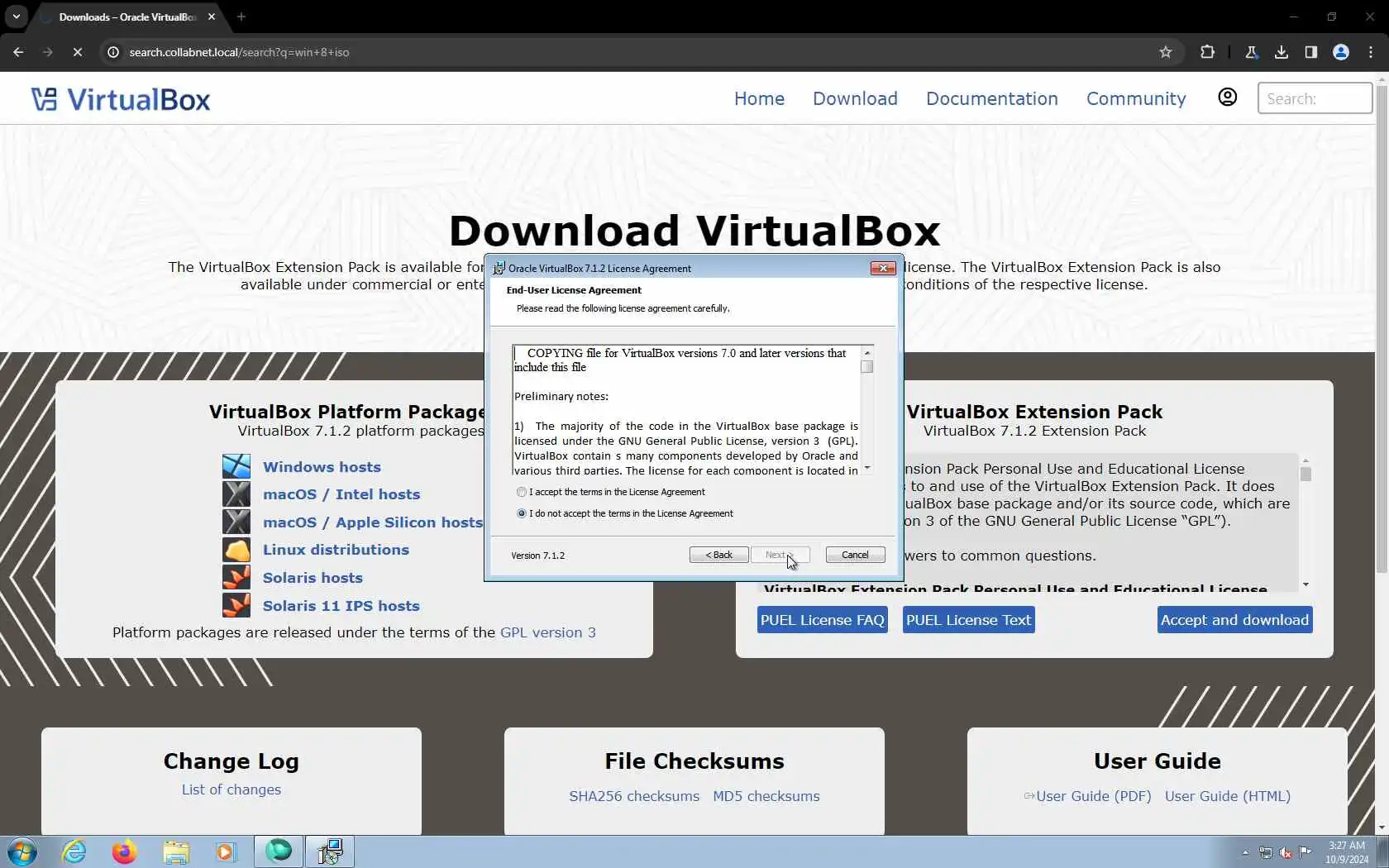Bookmark this page with the star icon
This screenshot has width=1389, height=868.
[1166, 52]
